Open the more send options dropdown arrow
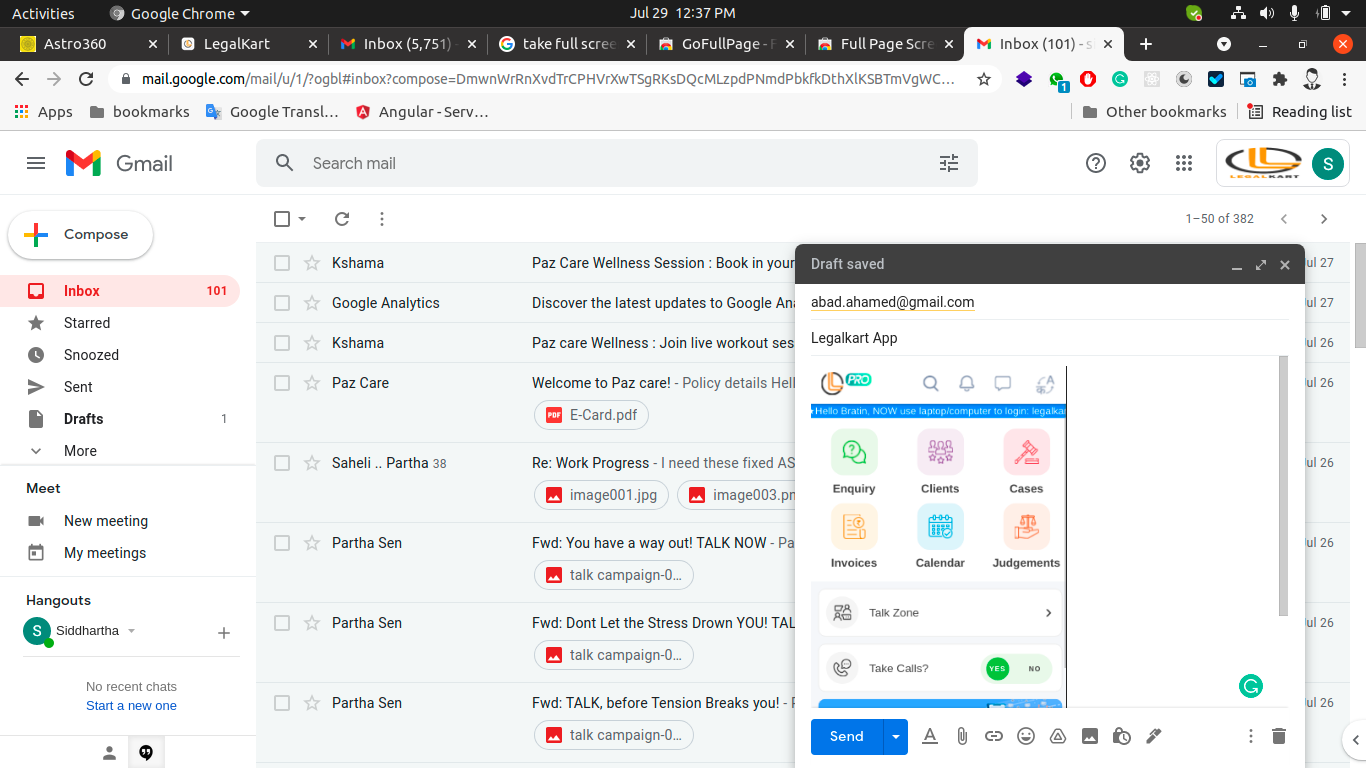Image resolution: width=1366 pixels, height=768 pixels. (x=896, y=736)
